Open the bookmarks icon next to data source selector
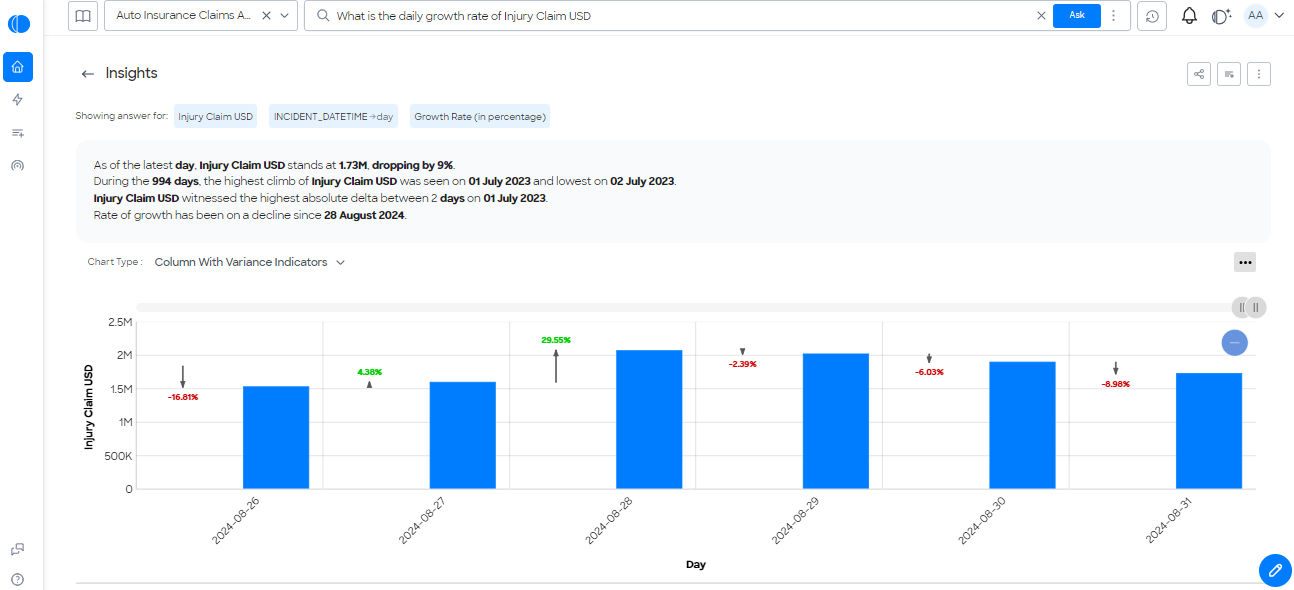 (x=83, y=15)
